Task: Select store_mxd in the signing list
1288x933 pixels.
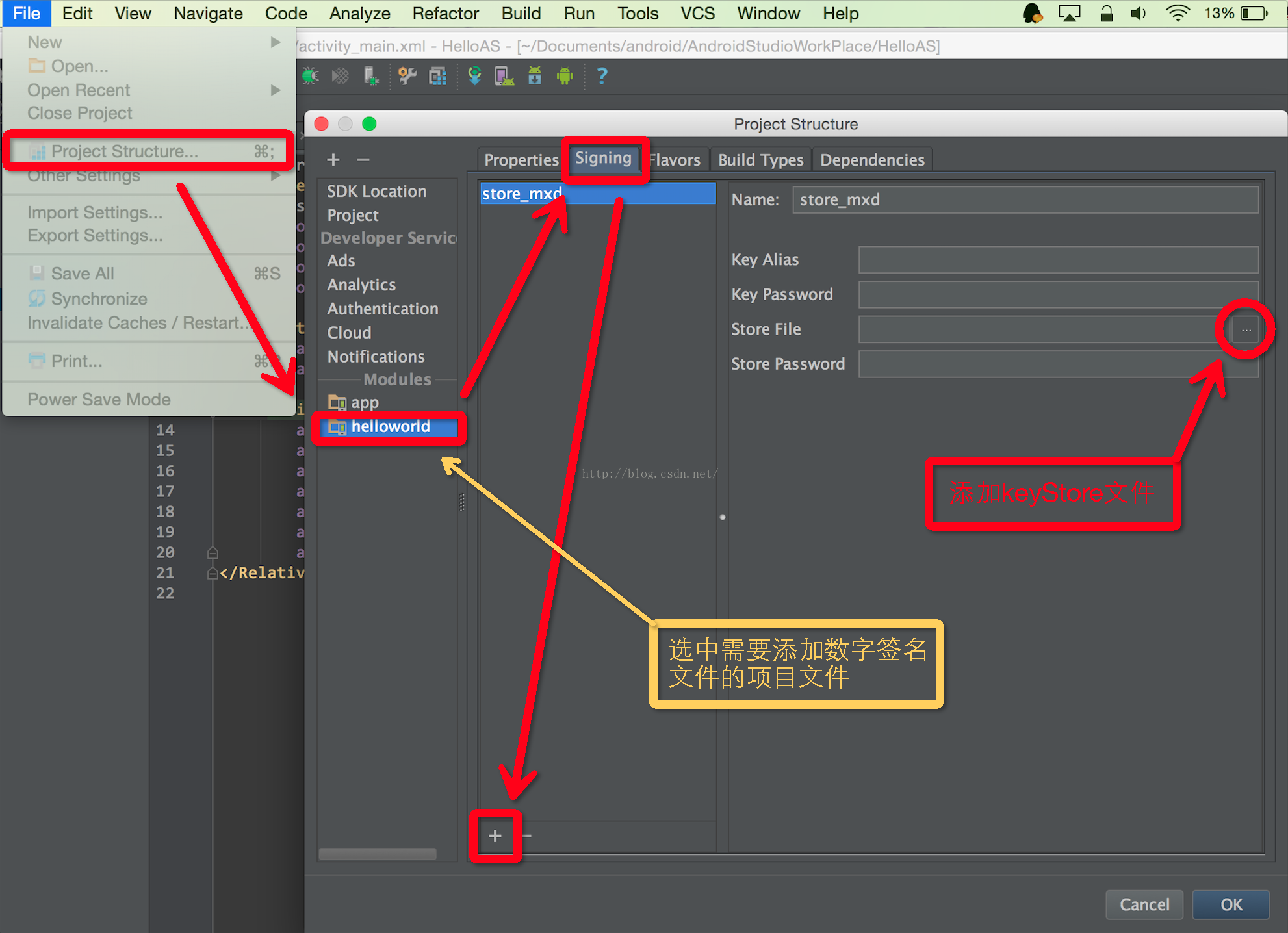Action: pyautogui.click(x=598, y=194)
